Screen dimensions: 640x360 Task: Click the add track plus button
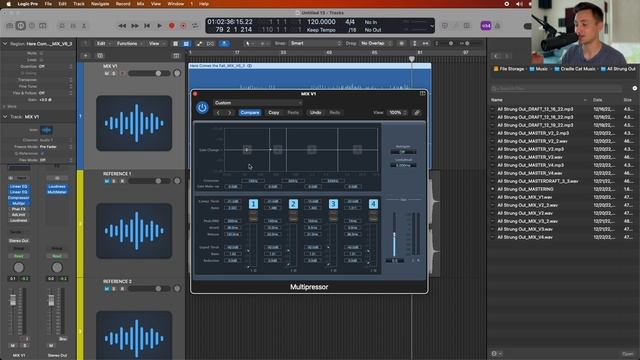point(86,56)
